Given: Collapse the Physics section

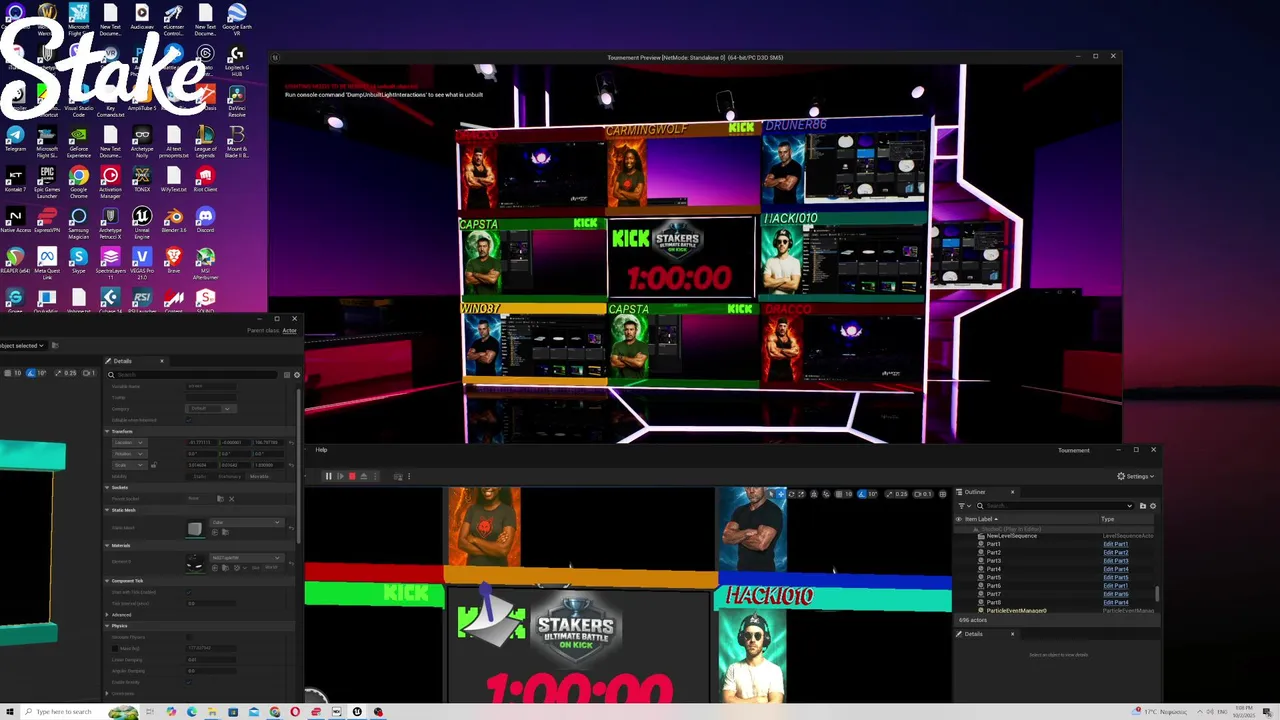Looking at the screenshot, I should [107, 626].
